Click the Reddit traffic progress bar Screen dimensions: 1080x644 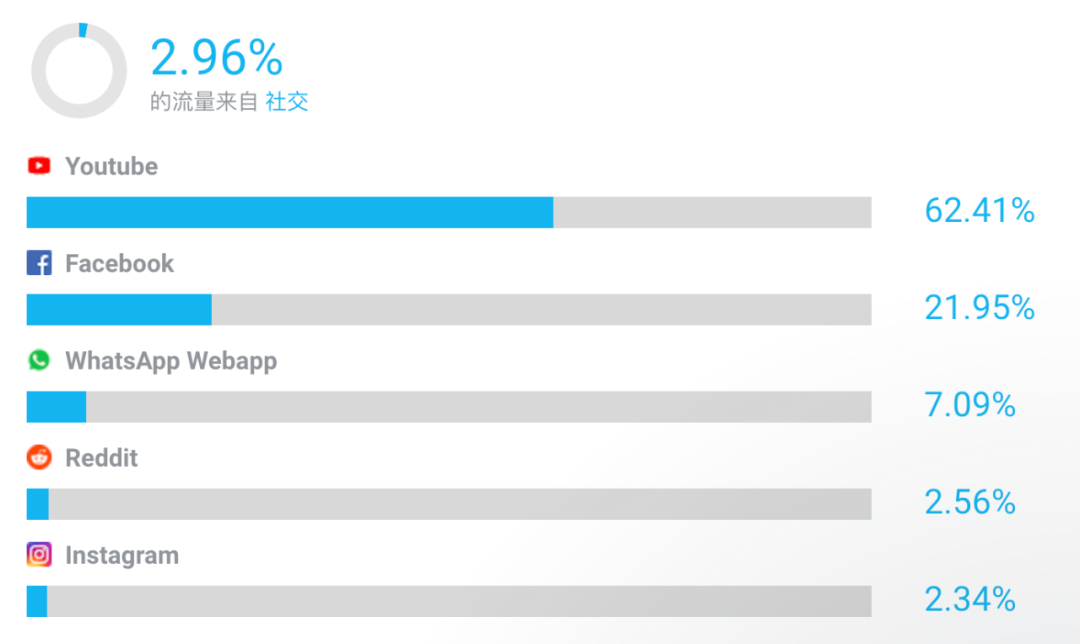coord(449,504)
